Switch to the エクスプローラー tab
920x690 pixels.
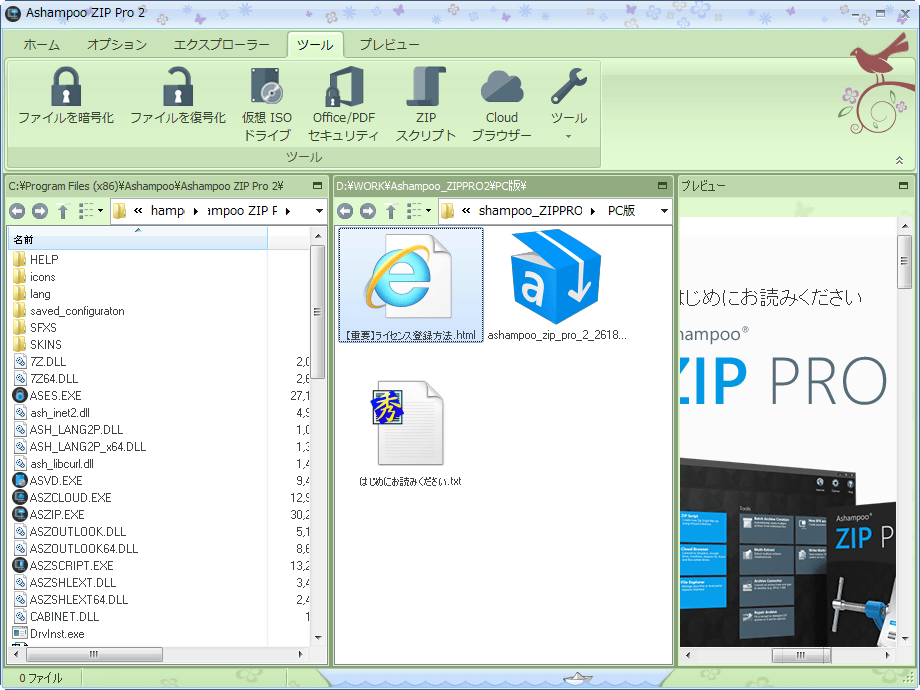[x=222, y=45]
